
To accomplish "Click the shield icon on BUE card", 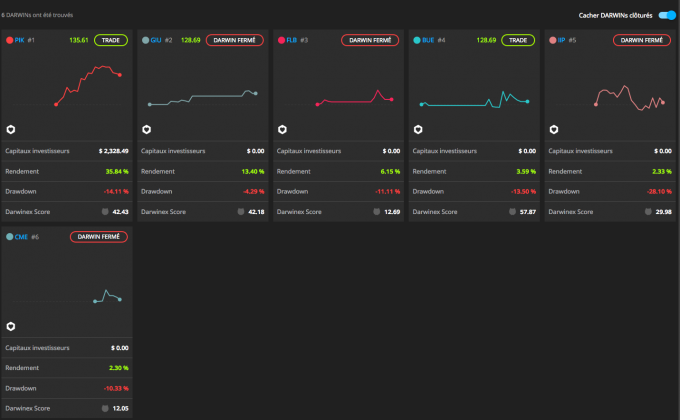I will point(418,129).
